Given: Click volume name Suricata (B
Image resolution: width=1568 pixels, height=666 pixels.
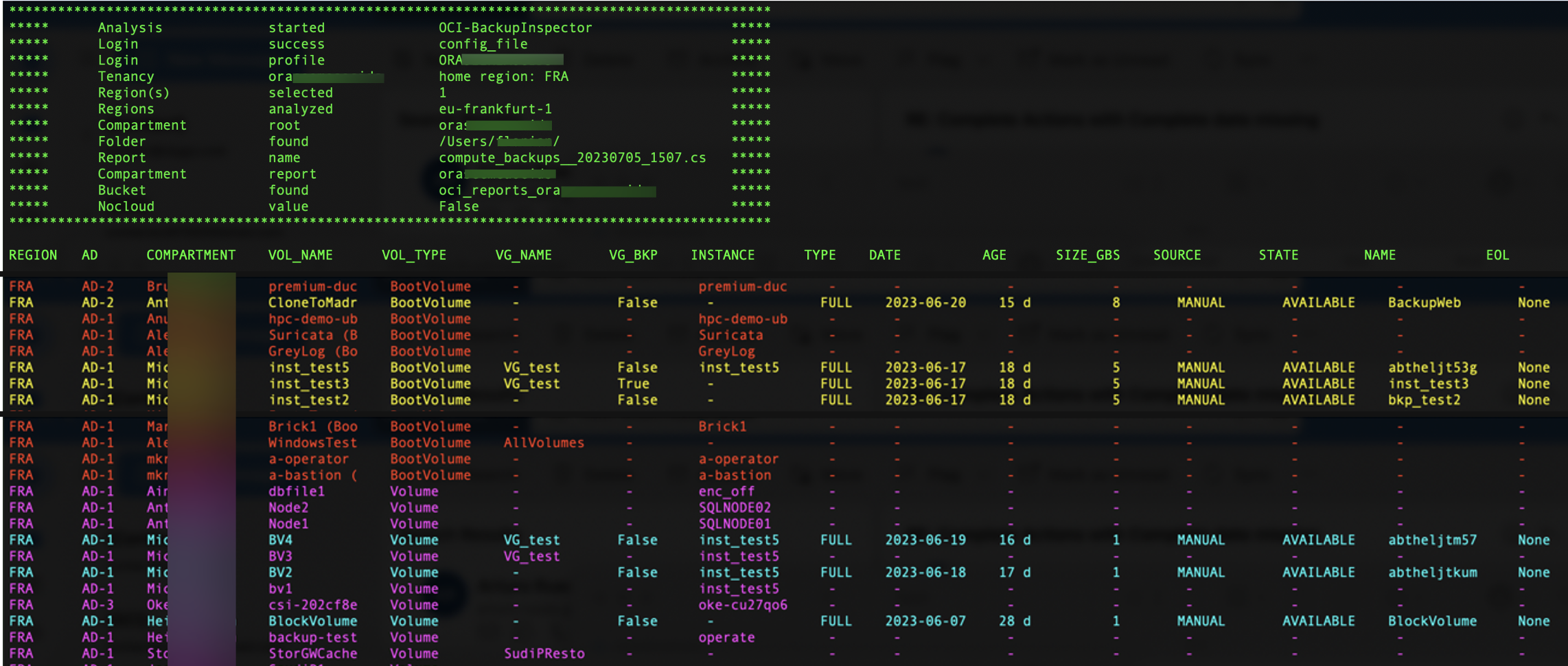Looking at the screenshot, I should coord(312,335).
